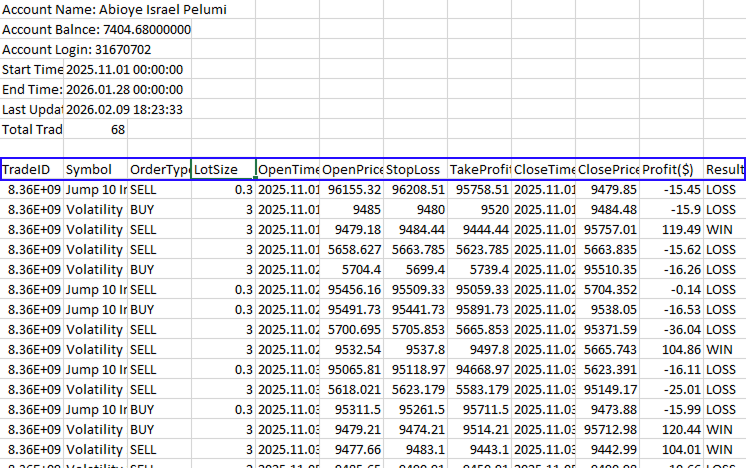Select the TakeProfit header cell

coord(479,169)
